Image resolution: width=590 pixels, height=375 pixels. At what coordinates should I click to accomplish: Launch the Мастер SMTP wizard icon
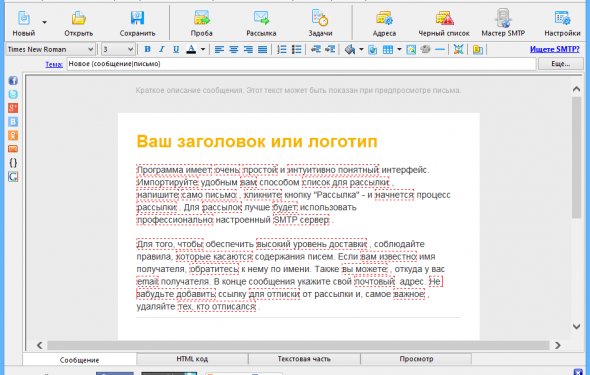pyautogui.click(x=503, y=18)
